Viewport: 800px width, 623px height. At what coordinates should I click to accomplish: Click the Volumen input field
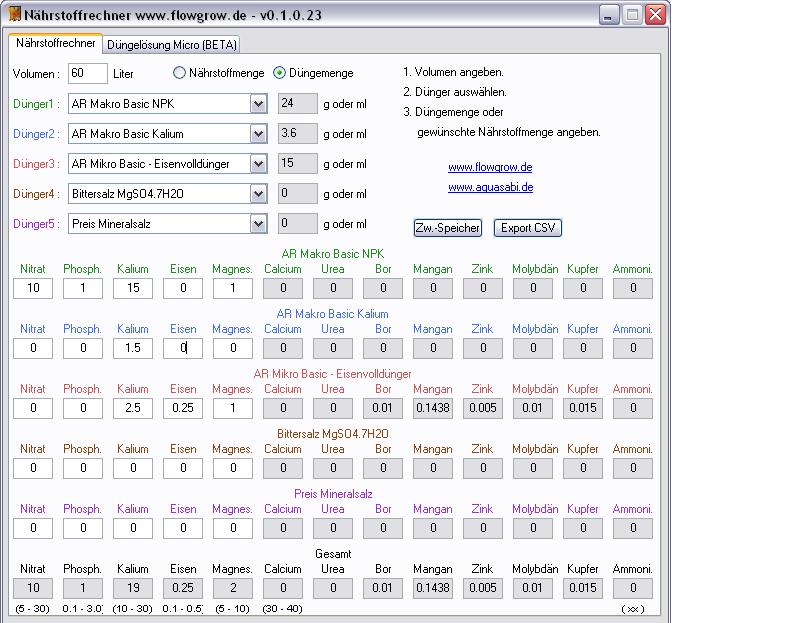click(89, 74)
